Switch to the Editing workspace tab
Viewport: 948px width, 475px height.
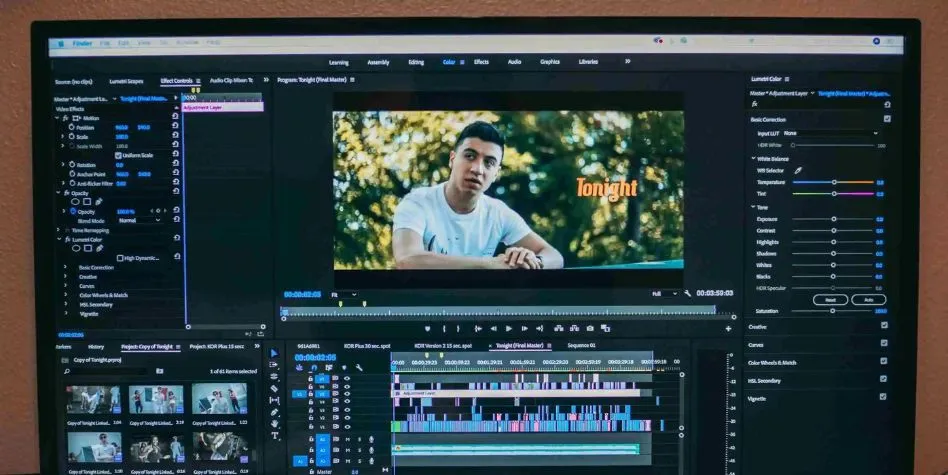click(x=415, y=62)
